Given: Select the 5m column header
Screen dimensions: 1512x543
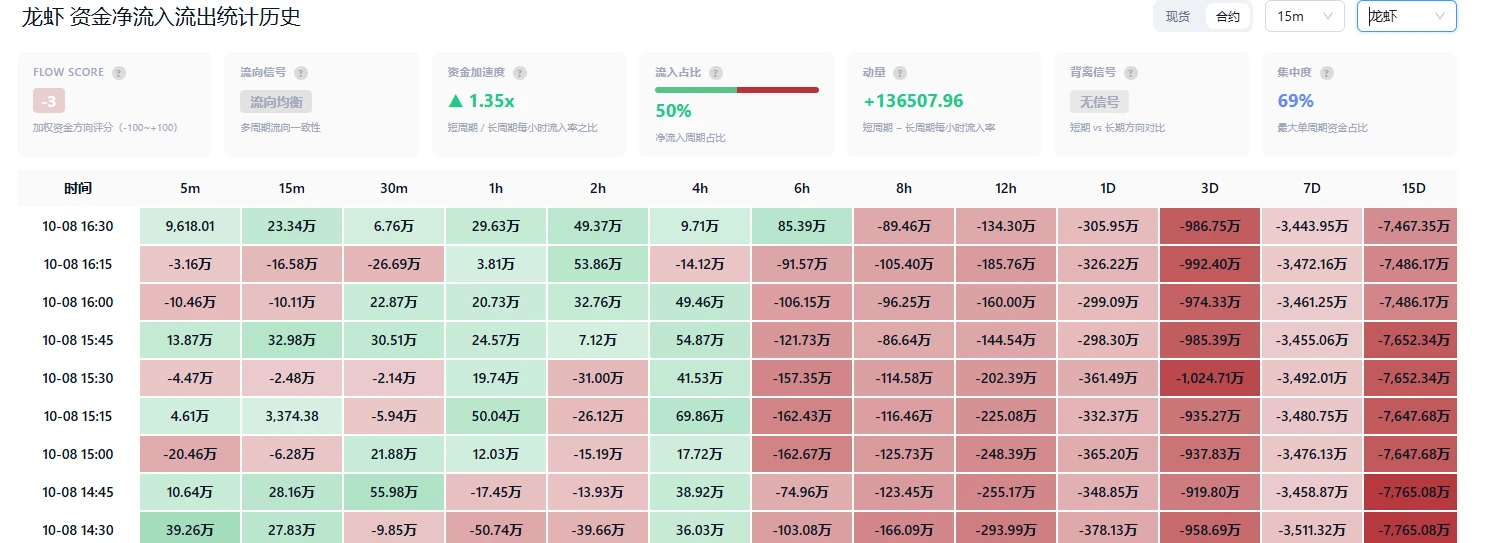Looking at the screenshot, I should click(x=190, y=188).
